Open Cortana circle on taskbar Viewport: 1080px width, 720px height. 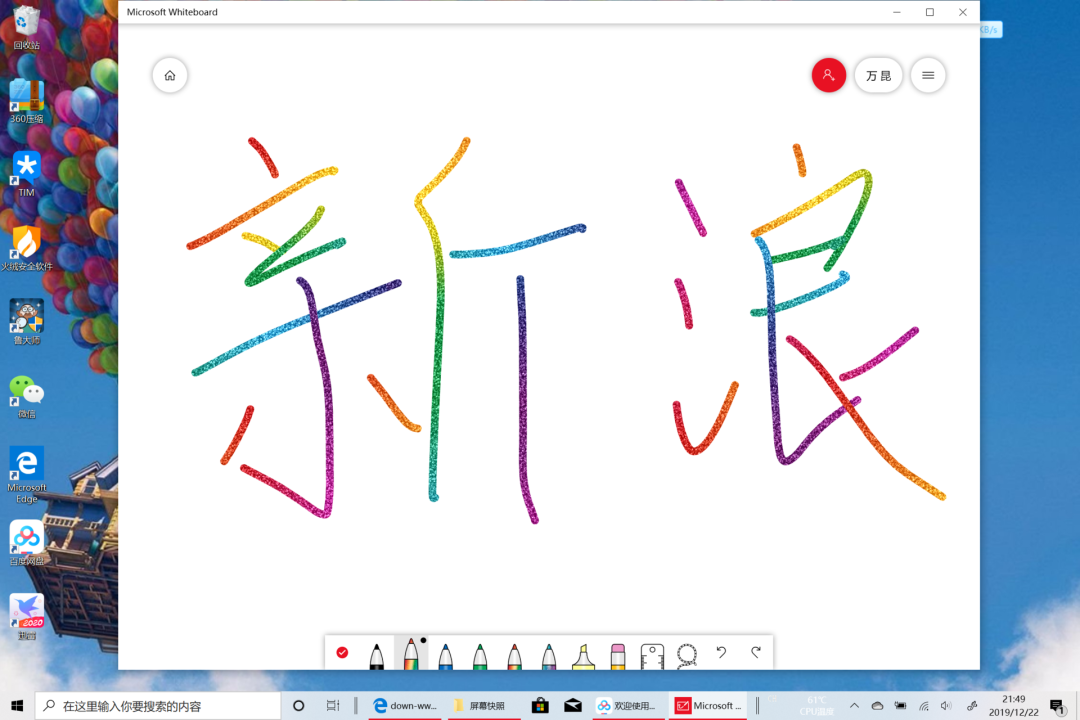tap(298, 706)
